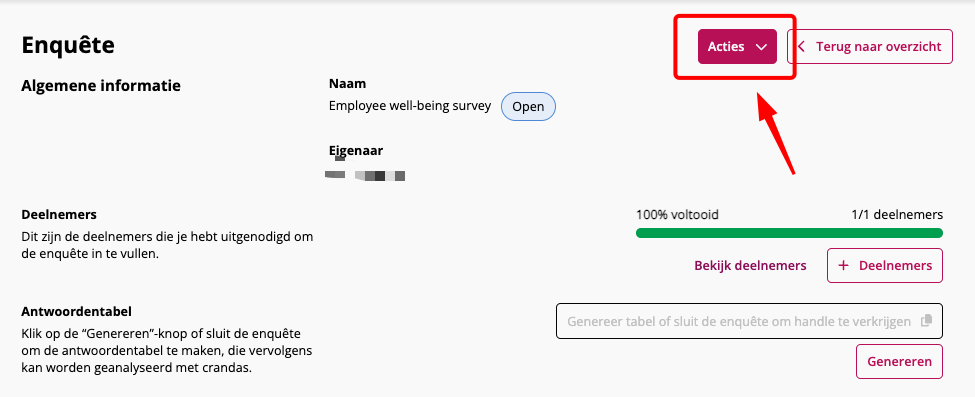Click the blurred owner name under Eigenaar
975x397 pixels.
365,172
